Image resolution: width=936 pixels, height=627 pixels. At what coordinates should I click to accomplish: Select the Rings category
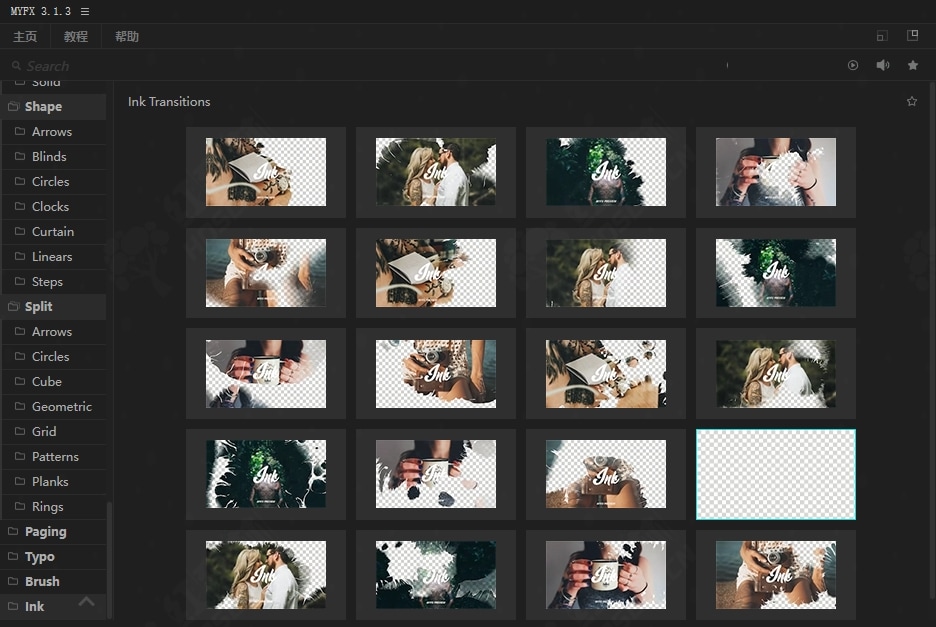pos(54,506)
